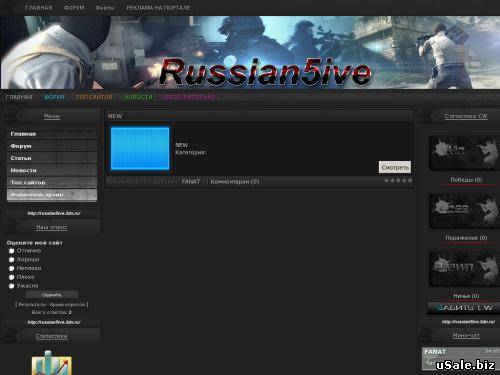
Task: Select the Ужасно poll option
Action: [x=11, y=286]
